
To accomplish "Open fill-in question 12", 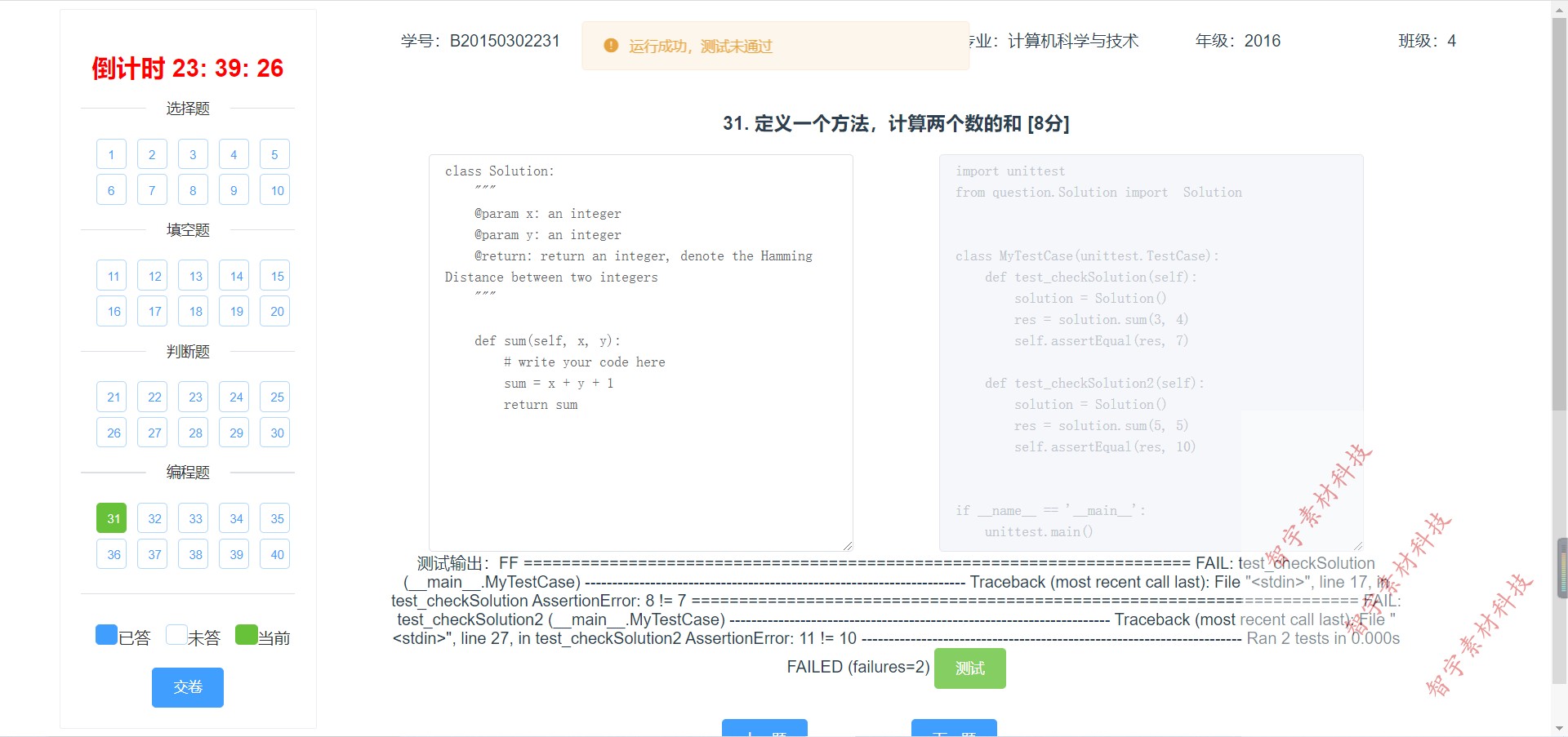I will point(152,276).
